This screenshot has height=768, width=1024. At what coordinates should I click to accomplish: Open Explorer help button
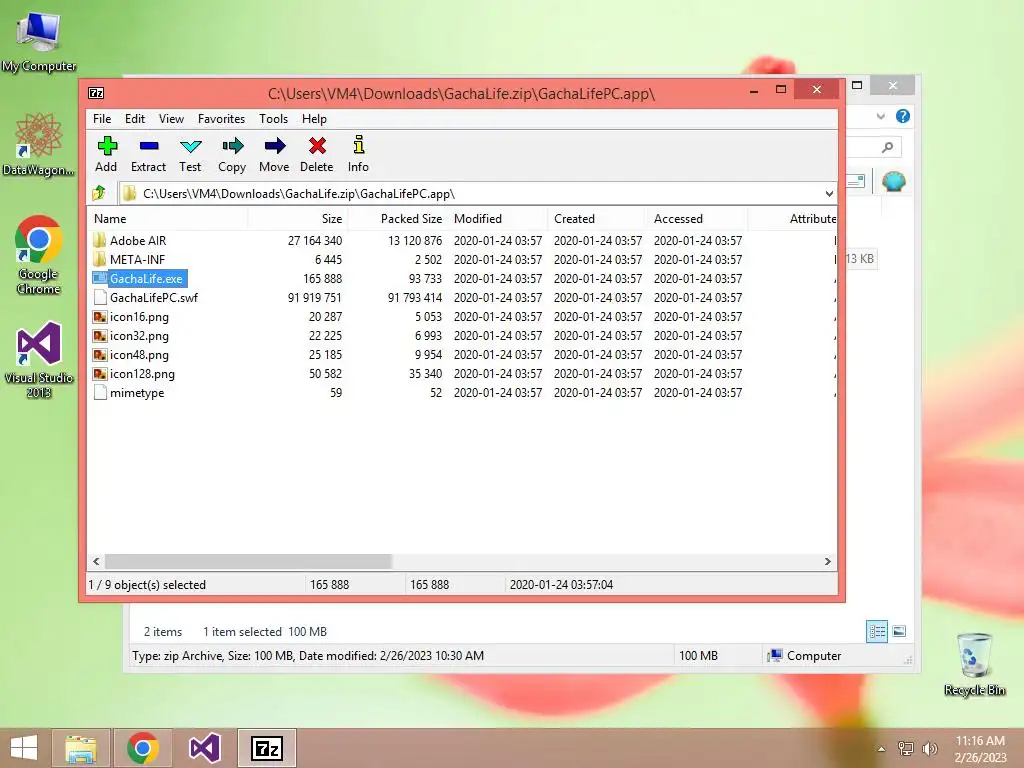903,116
